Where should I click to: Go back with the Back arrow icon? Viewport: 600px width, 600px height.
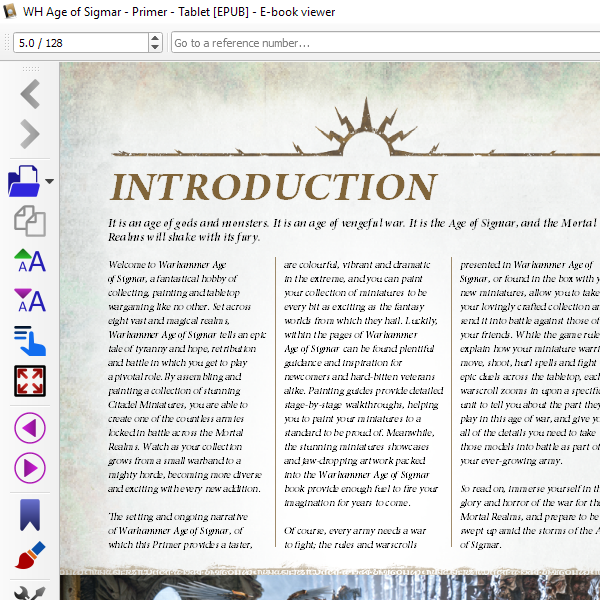30,94
